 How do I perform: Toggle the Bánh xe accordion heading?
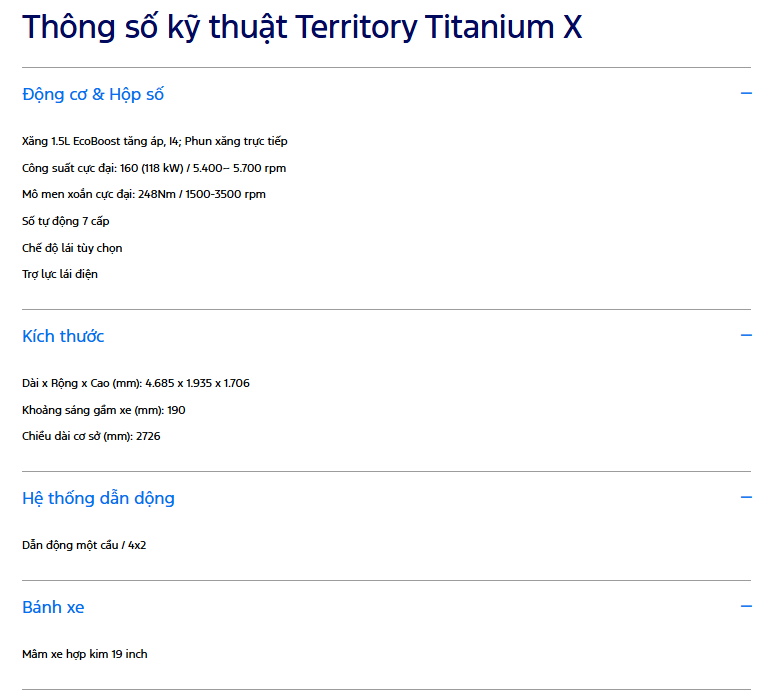click(53, 607)
